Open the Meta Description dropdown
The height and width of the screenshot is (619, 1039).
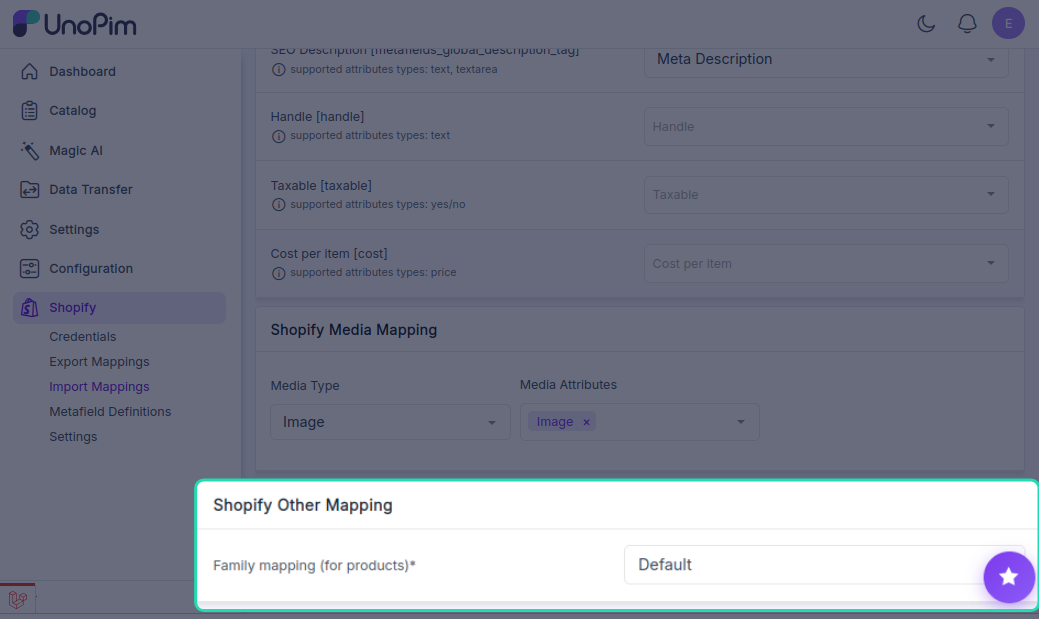(826, 60)
